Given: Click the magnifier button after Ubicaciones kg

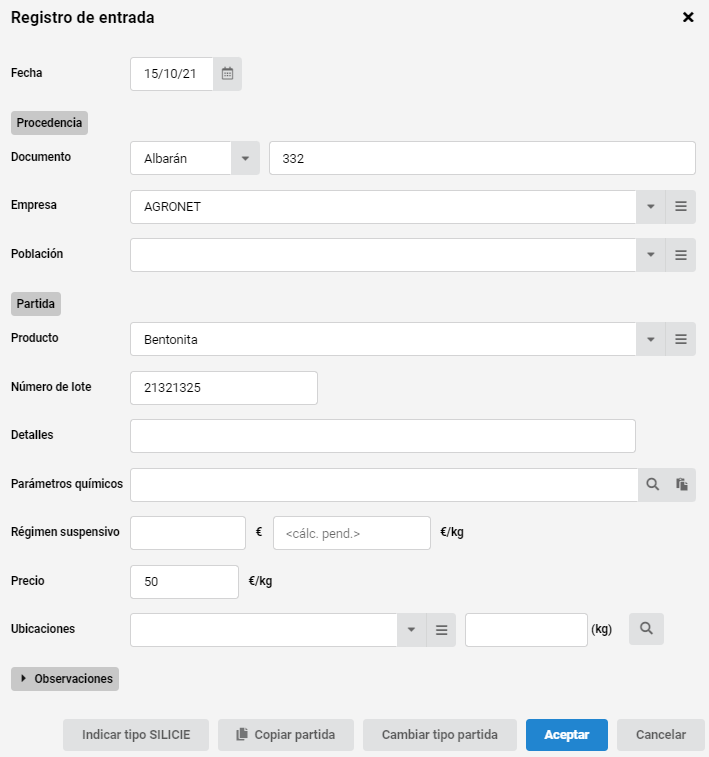Looking at the screenshot, I should click(646, 629).
